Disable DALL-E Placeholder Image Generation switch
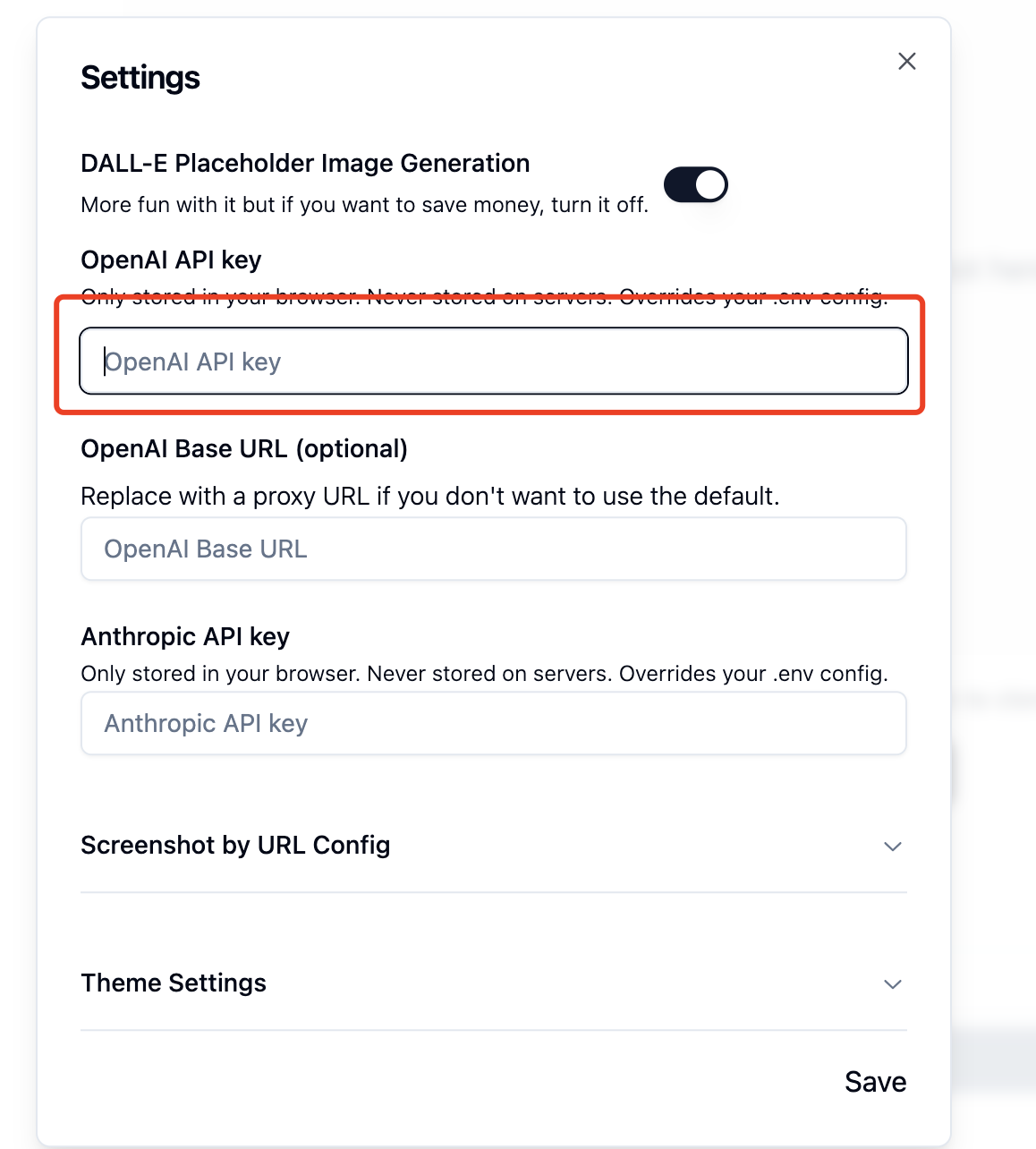 [695, 184]
